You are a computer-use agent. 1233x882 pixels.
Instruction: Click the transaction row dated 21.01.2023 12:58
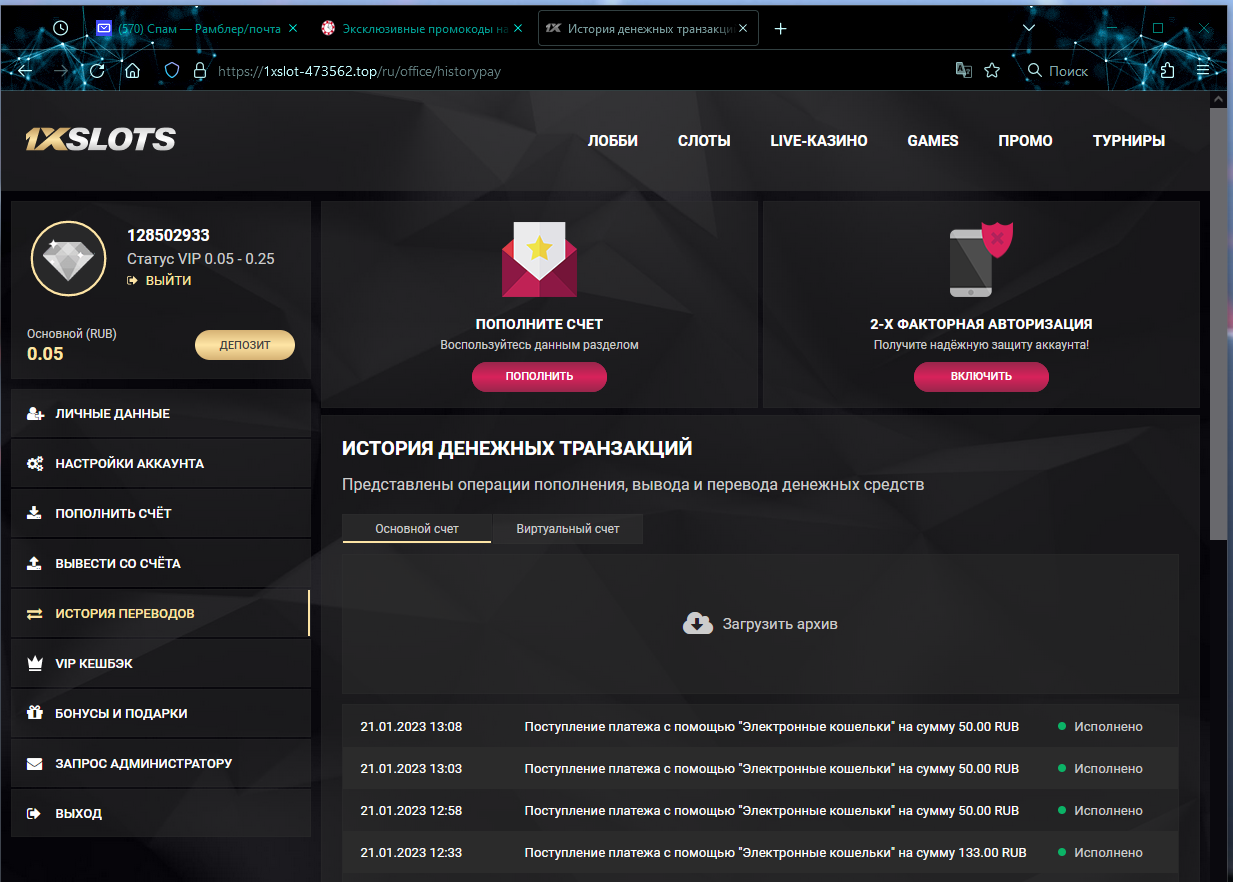[760, 811]
